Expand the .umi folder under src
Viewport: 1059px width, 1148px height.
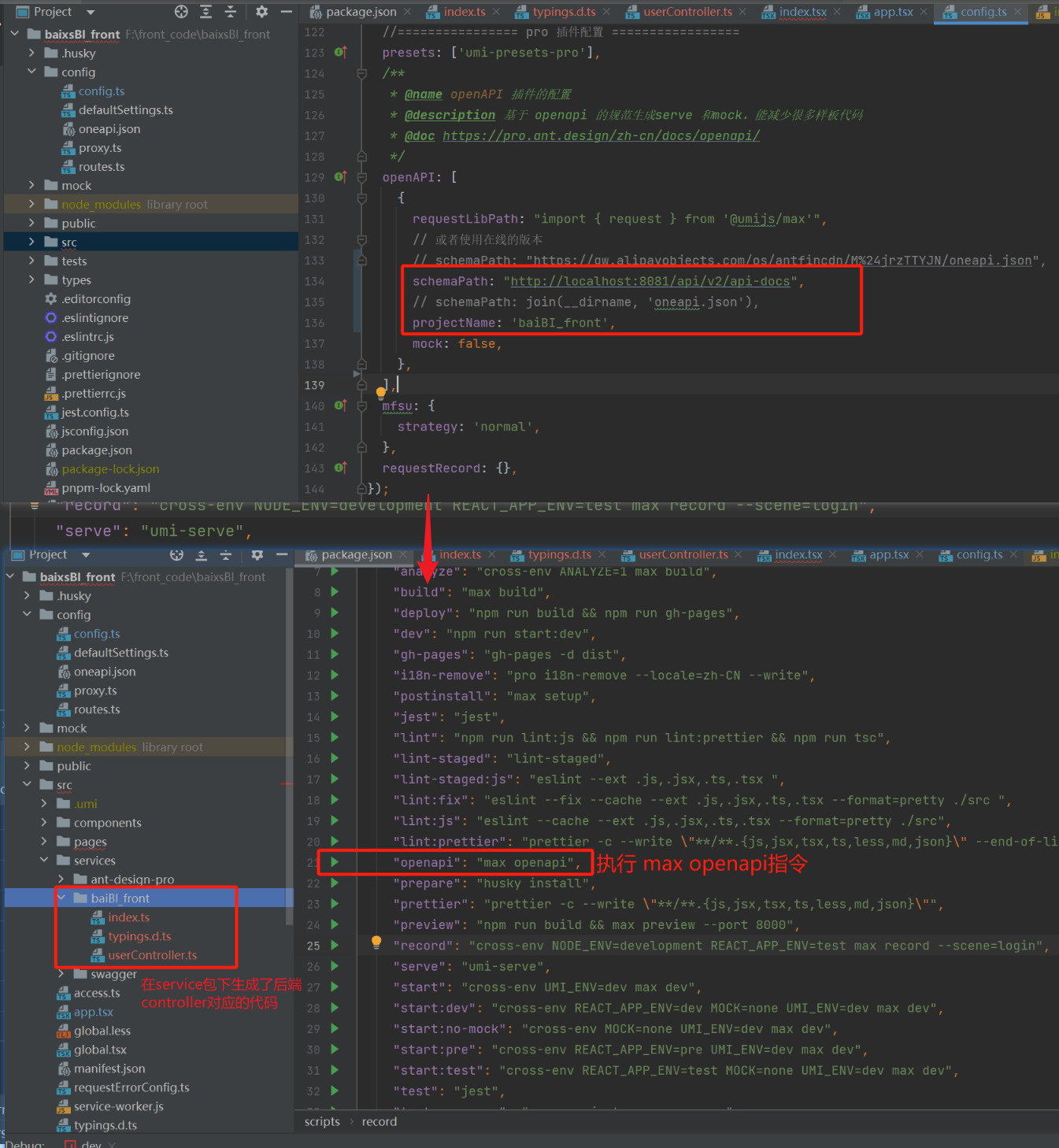(x=44, y=803)
